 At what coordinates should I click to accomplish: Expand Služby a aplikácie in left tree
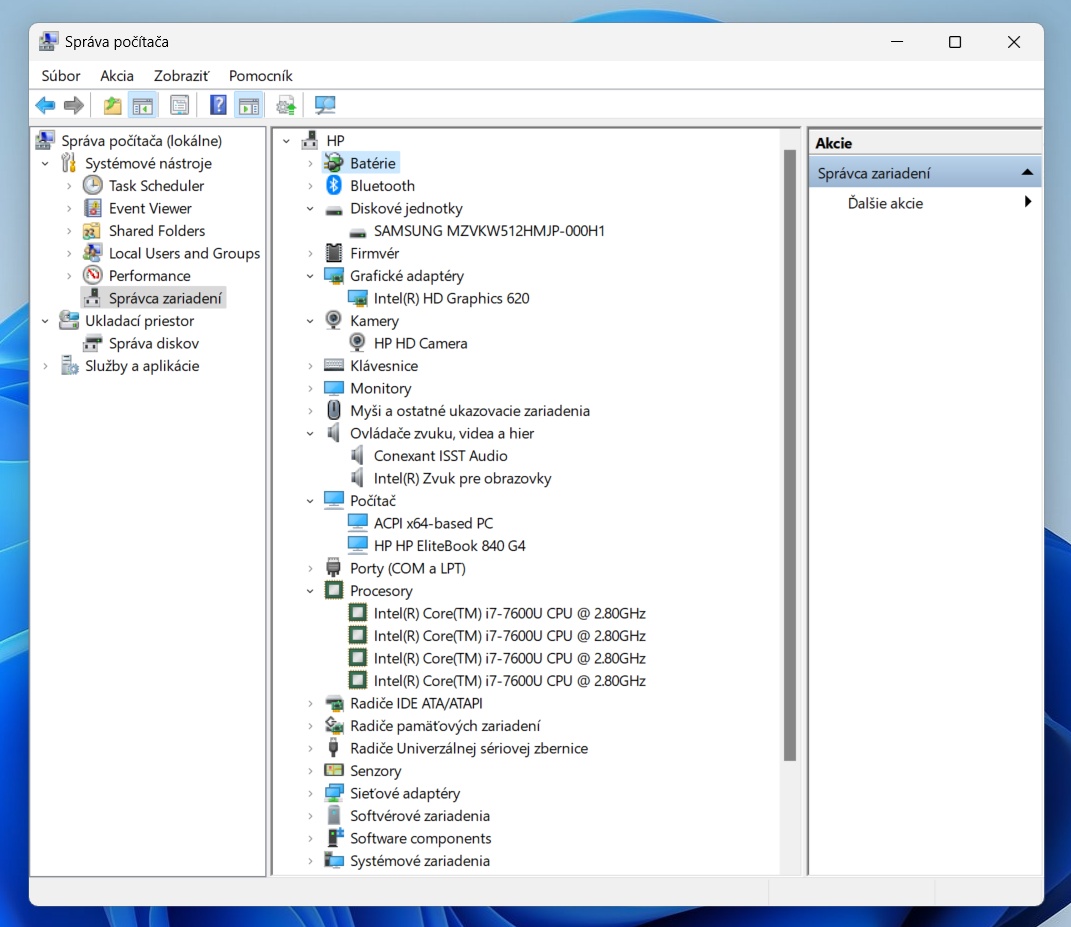coord(46,366)
